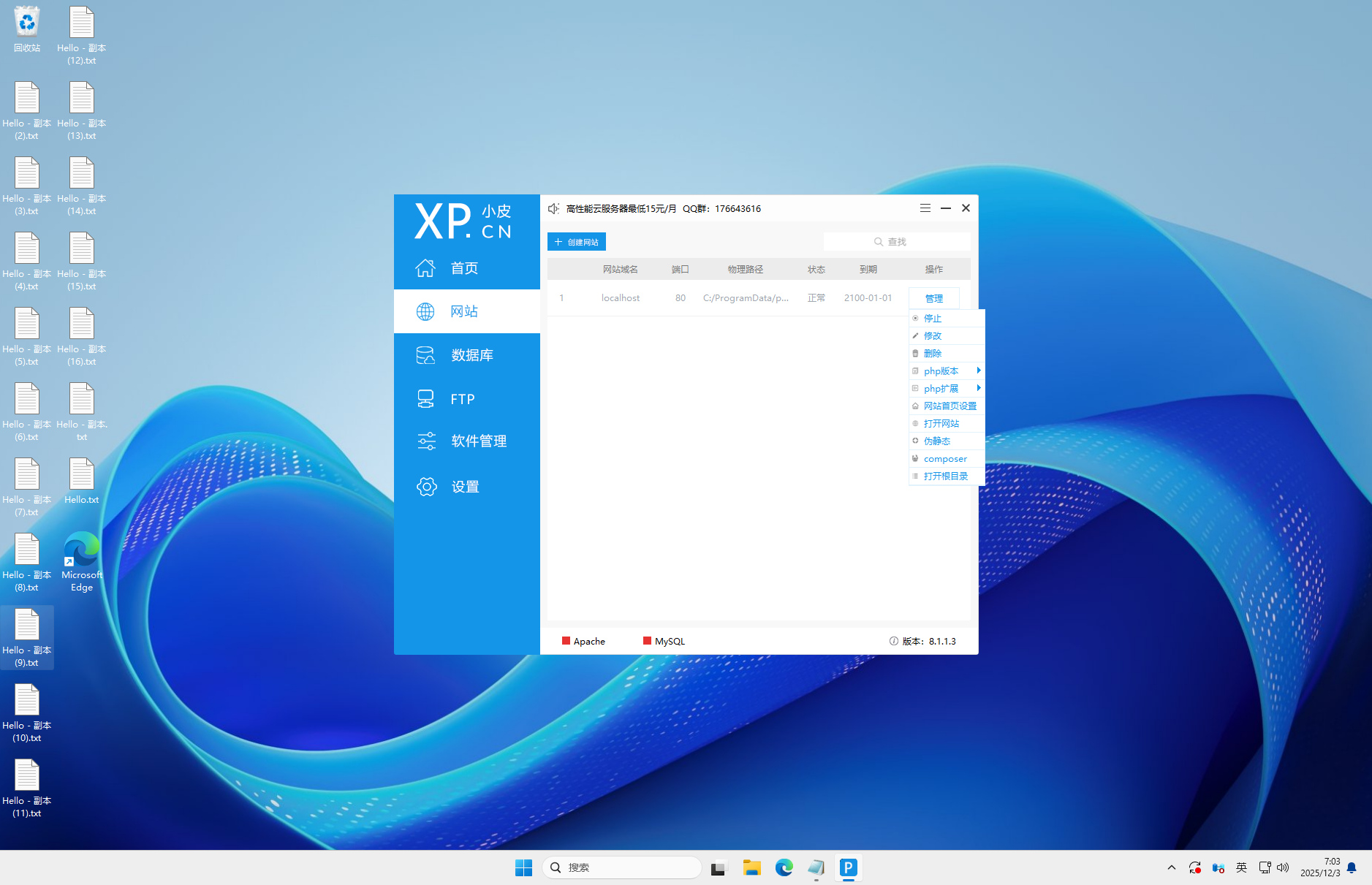Screen dimensions: 1372x885
Task: Click the 英 input method indicator
Action: point(1241,867)
